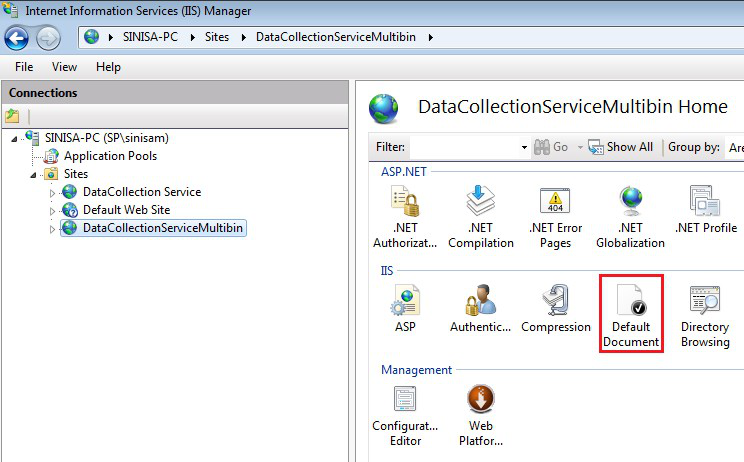Open the Configuration Editor
Viewport: 744px width, 462px height.
click(405, 416)
